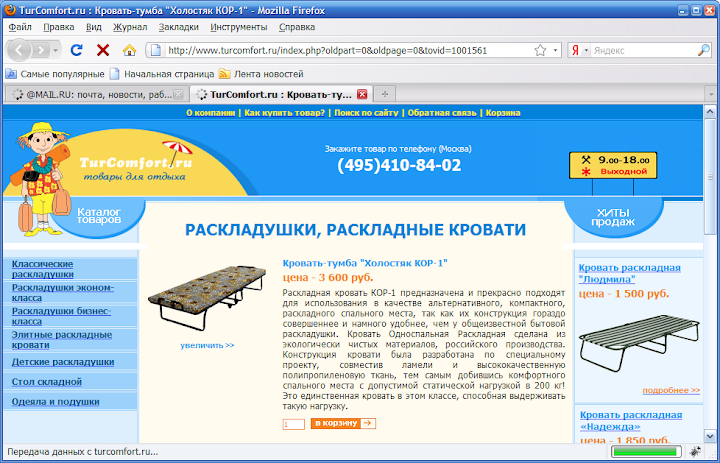This screenshot has width=720, height=463.
Task: Click the bug icon in status bar
Action: pyautogui.click(x=695, y=451)
